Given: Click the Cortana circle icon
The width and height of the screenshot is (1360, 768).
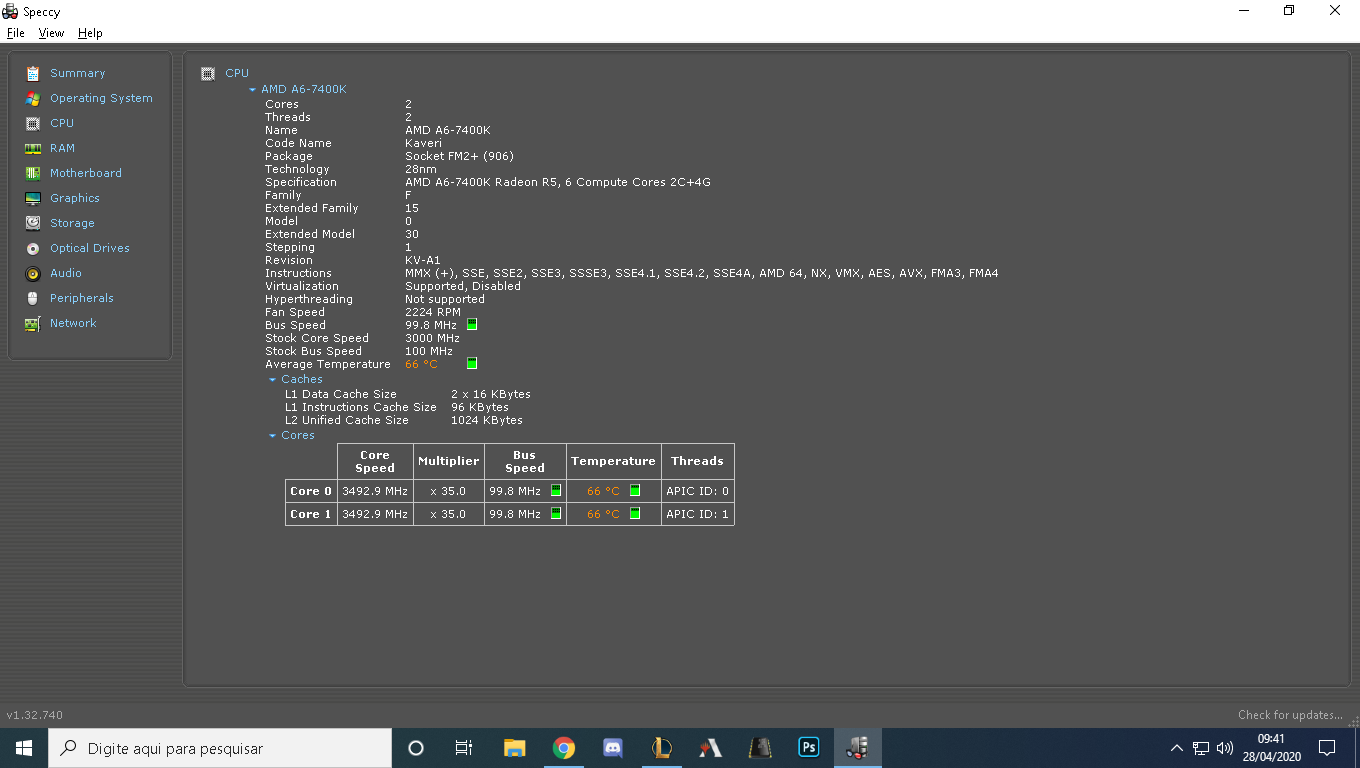Looking at the screenshot, I should 416,748.
